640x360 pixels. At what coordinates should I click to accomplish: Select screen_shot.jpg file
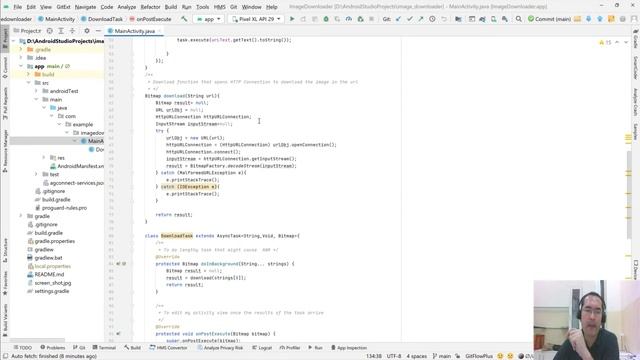click(49, 283)
